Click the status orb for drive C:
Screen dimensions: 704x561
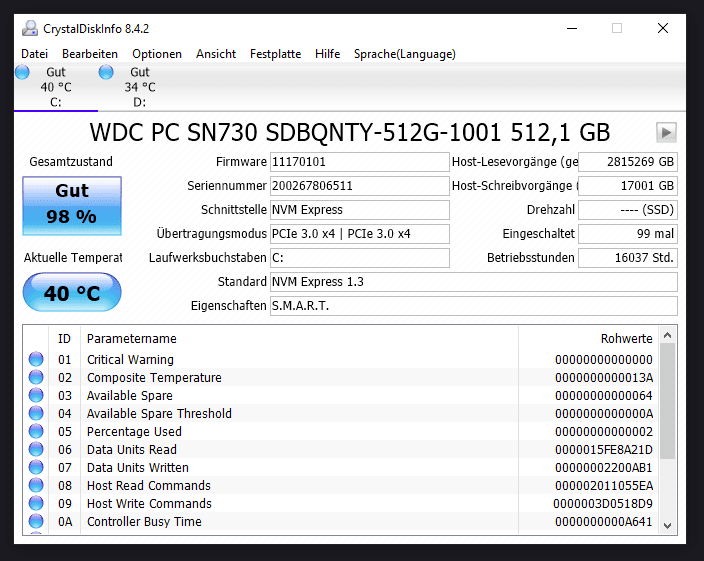coord(22,72)
